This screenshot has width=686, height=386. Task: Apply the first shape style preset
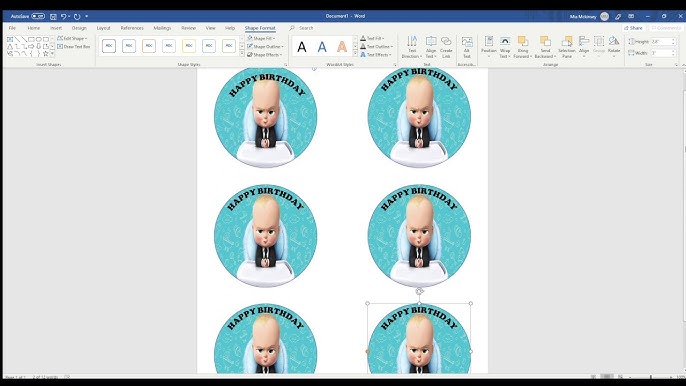[109, 46]
